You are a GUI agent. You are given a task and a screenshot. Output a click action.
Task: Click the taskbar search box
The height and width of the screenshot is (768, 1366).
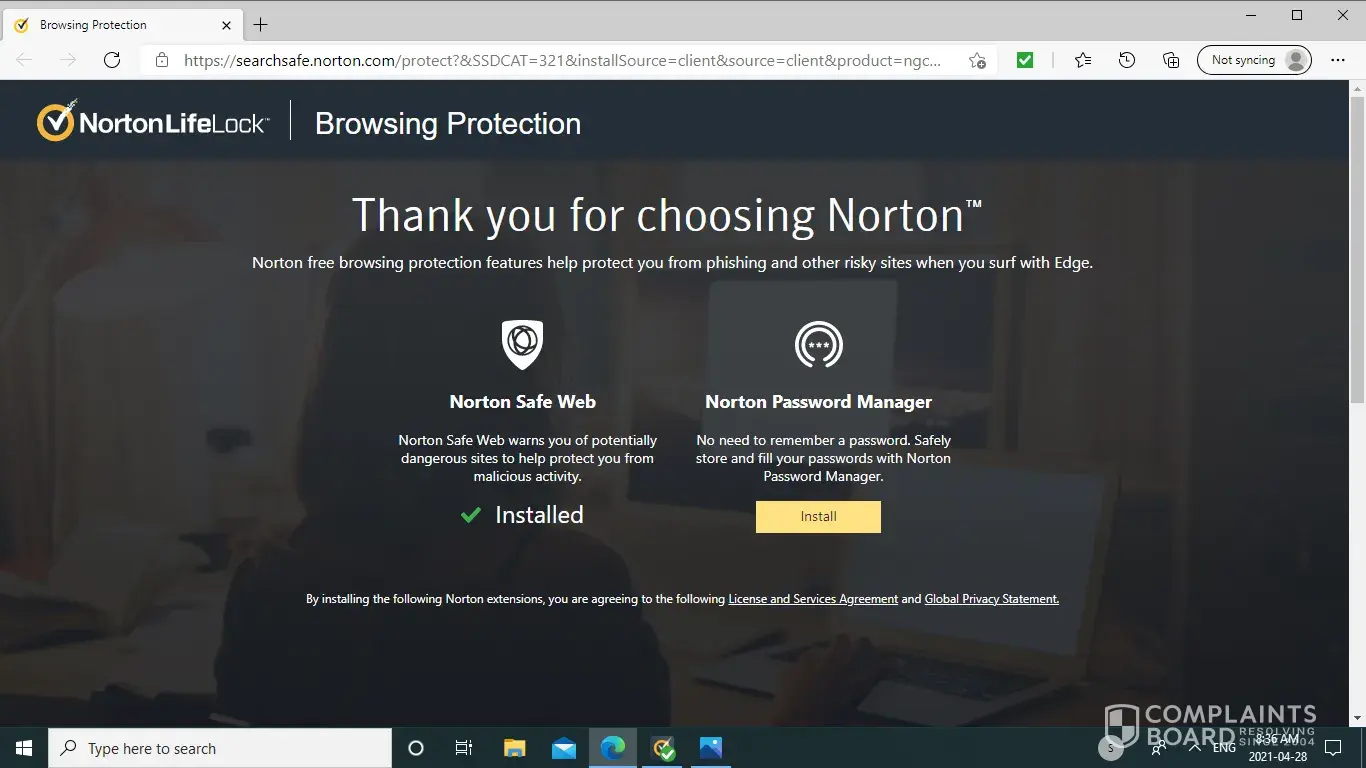click(220, 748)
